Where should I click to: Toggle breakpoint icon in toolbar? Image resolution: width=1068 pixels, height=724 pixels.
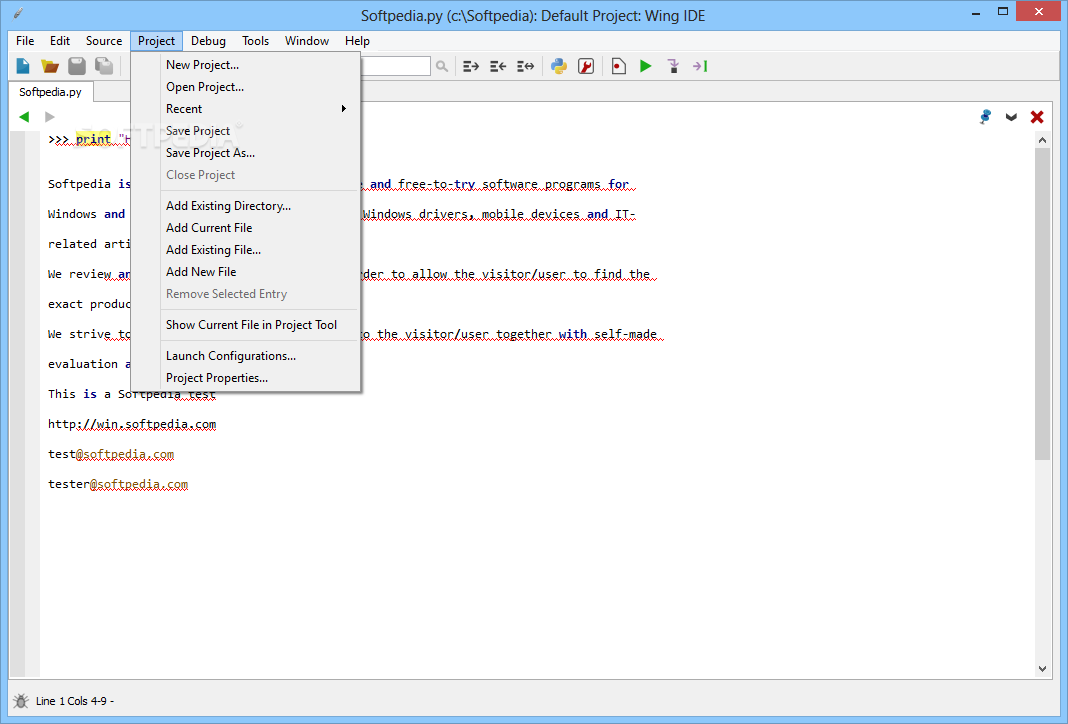point(618,66)
